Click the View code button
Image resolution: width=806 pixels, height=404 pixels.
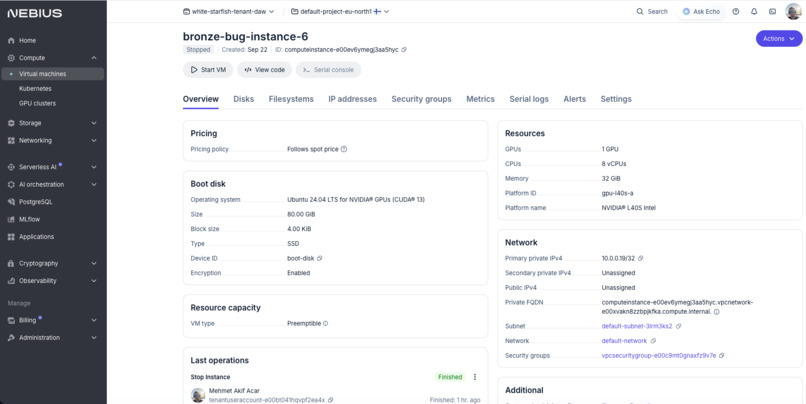point(264,70)
